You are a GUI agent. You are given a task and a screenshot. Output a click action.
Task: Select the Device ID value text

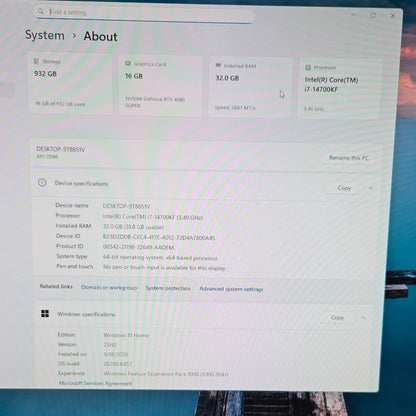(159, 237)
